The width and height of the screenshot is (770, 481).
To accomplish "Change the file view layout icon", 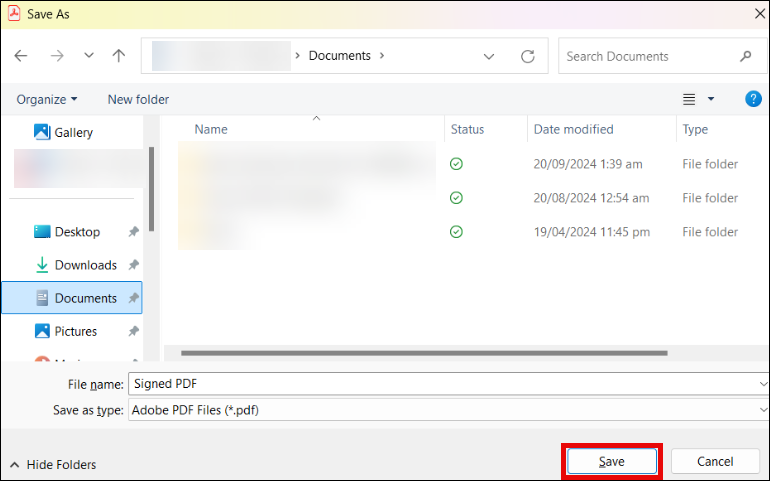I will [689, 99].
